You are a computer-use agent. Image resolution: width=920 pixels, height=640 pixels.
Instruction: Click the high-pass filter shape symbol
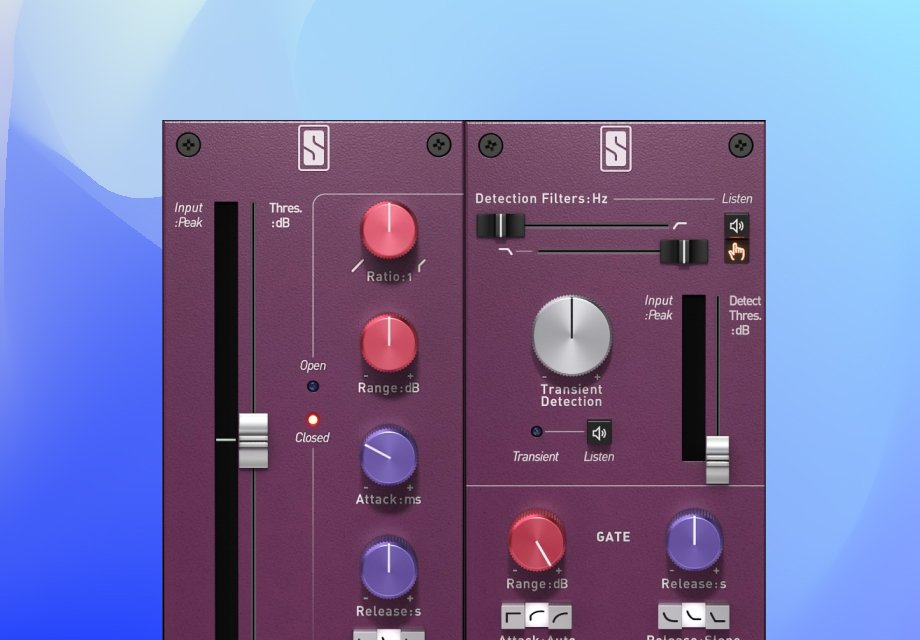pyautogui.click(x=679, y=226)
